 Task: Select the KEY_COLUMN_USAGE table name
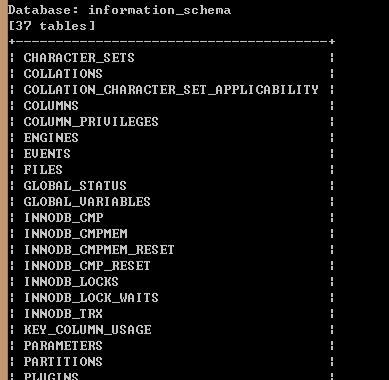coord(87,330)
